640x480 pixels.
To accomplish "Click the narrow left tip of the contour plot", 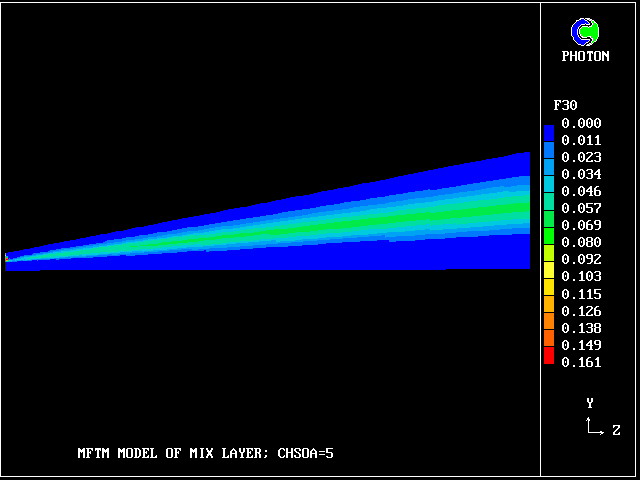I will [x=8, y=259].
